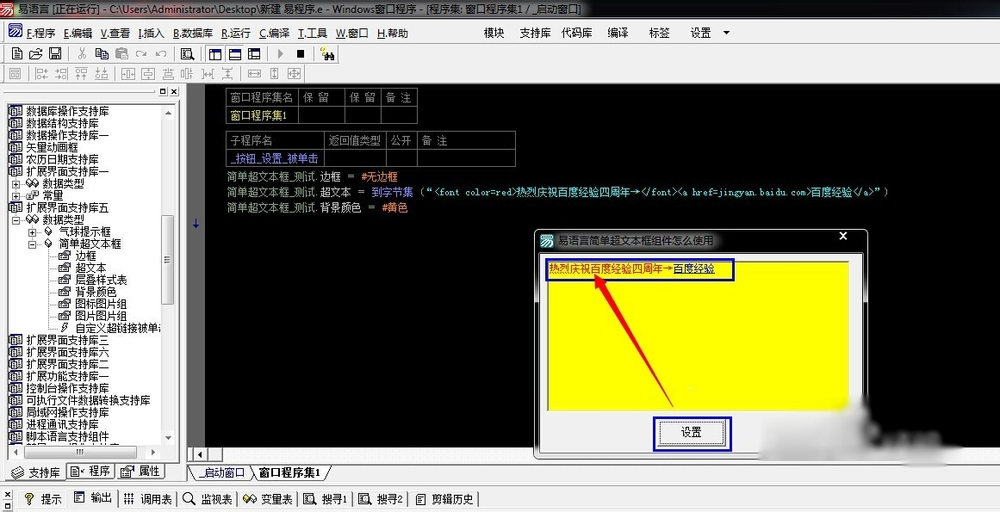Open the dropdown arrow next to 设置

coord(726,33)
